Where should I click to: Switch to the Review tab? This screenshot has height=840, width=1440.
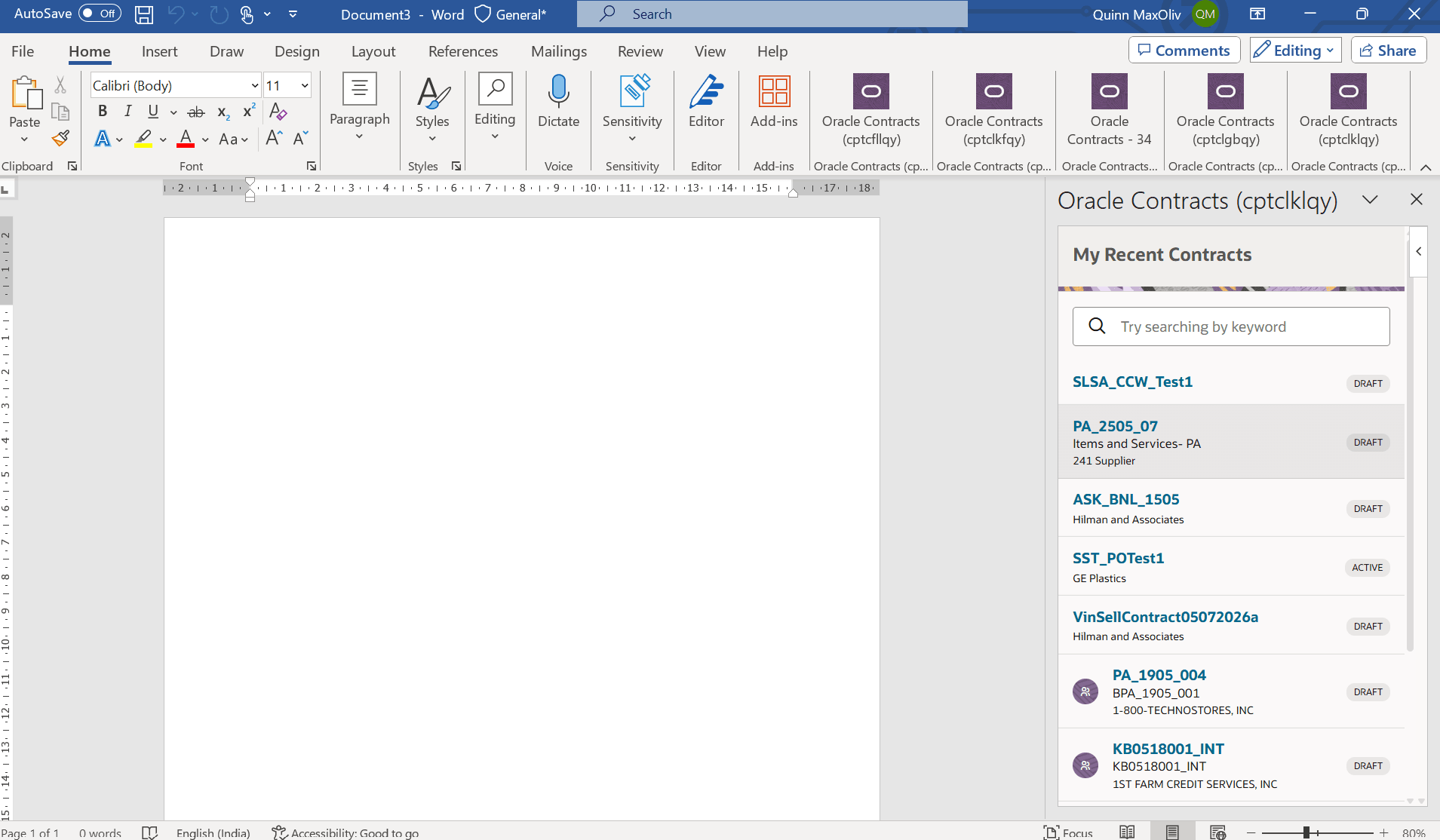coord(640,51)
